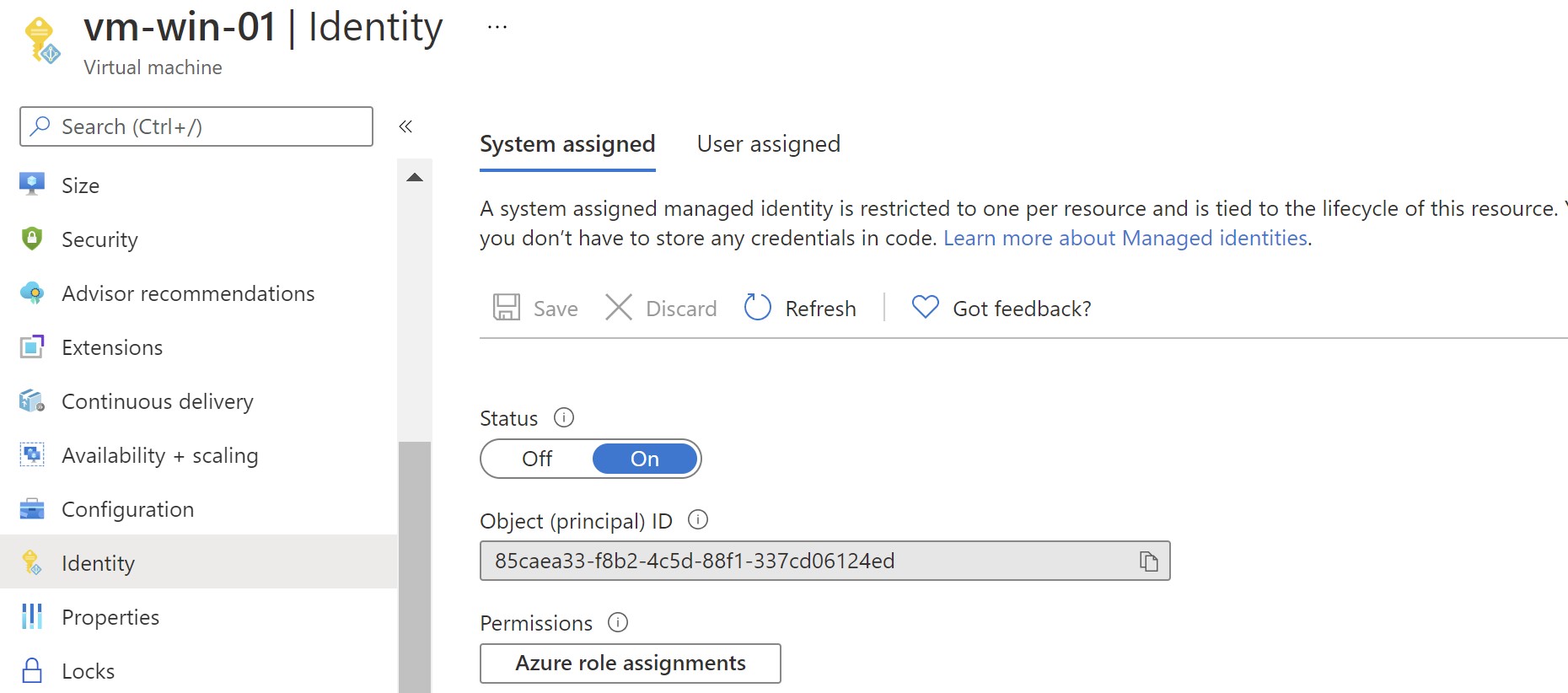Click the Permissions info icon
1568x693 pixels.
coord(618,622)
